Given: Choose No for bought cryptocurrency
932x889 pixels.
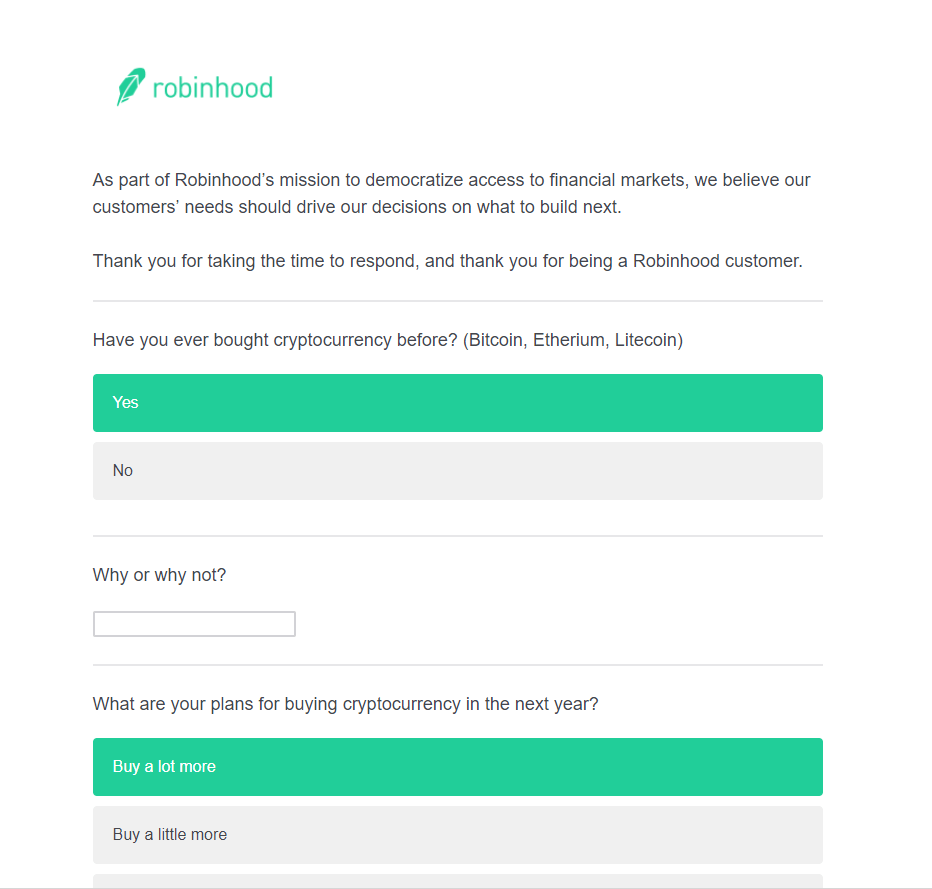Looking at the screenshot, I should [x=457, y=471].
